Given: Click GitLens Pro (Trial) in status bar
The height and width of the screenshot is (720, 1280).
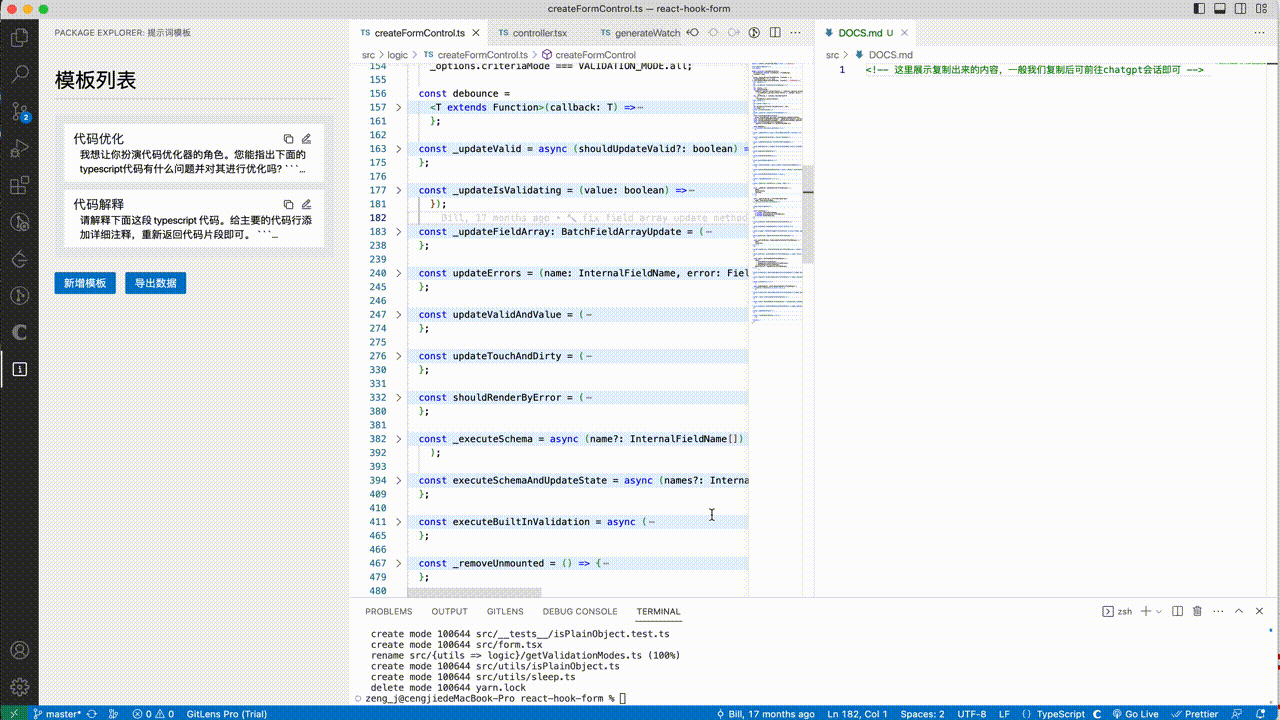Looking at the screenshot, I should pos(226,714).
